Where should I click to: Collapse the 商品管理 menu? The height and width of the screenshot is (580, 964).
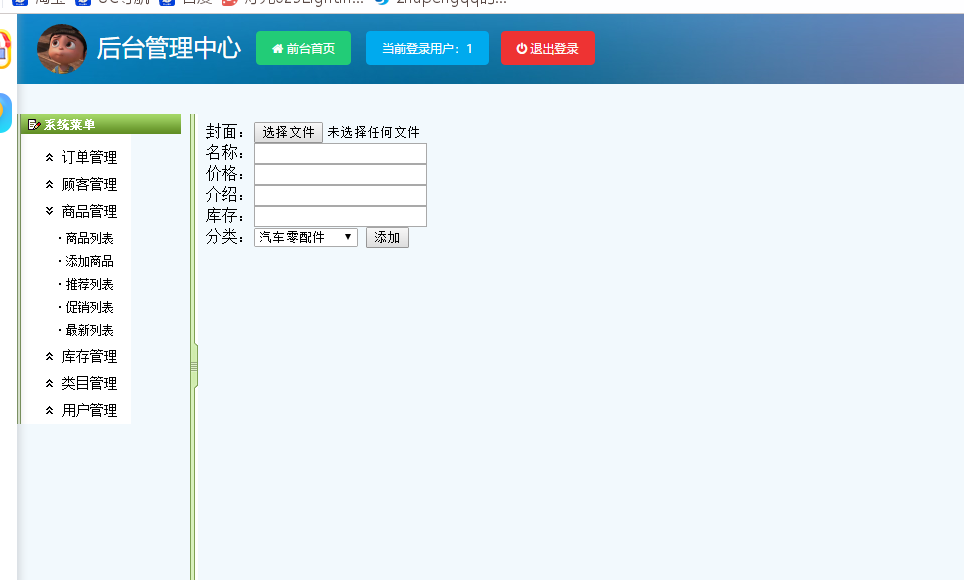pos(89,212)
